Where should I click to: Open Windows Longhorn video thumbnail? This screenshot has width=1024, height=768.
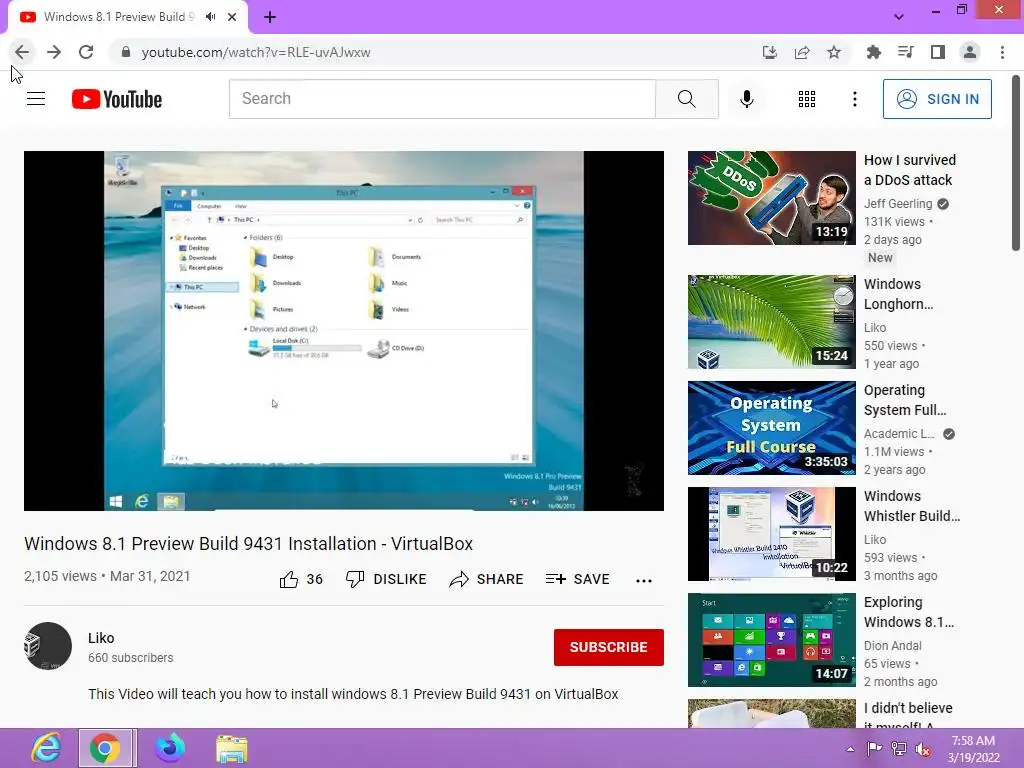771,322
